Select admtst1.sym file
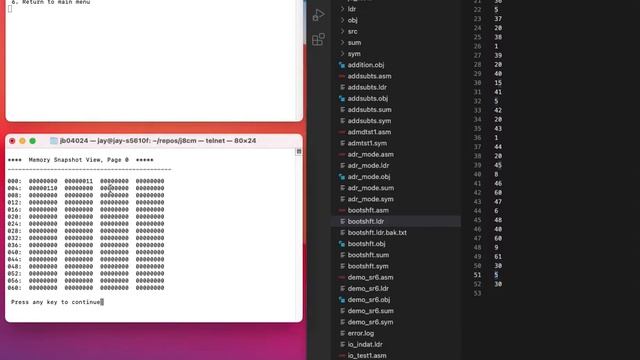The height and width of the screenshot is (360, 640). pos(367,143)
